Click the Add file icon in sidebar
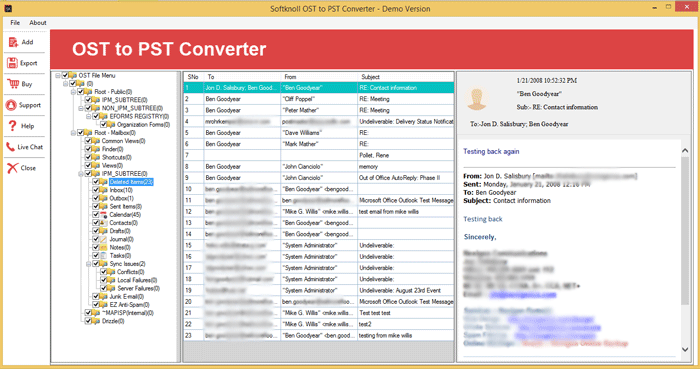Image resolution: width=700 pixels, height=369 pixels. 13,42
